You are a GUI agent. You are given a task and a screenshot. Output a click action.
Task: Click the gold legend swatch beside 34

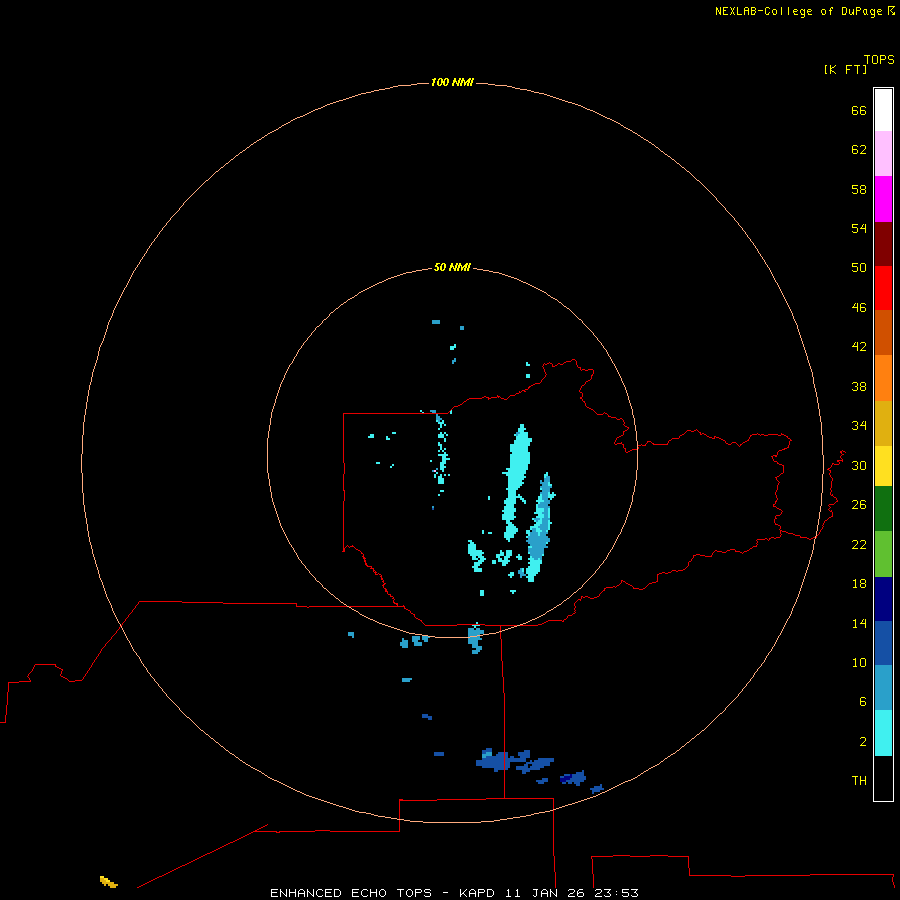click(x=883, y=423)
